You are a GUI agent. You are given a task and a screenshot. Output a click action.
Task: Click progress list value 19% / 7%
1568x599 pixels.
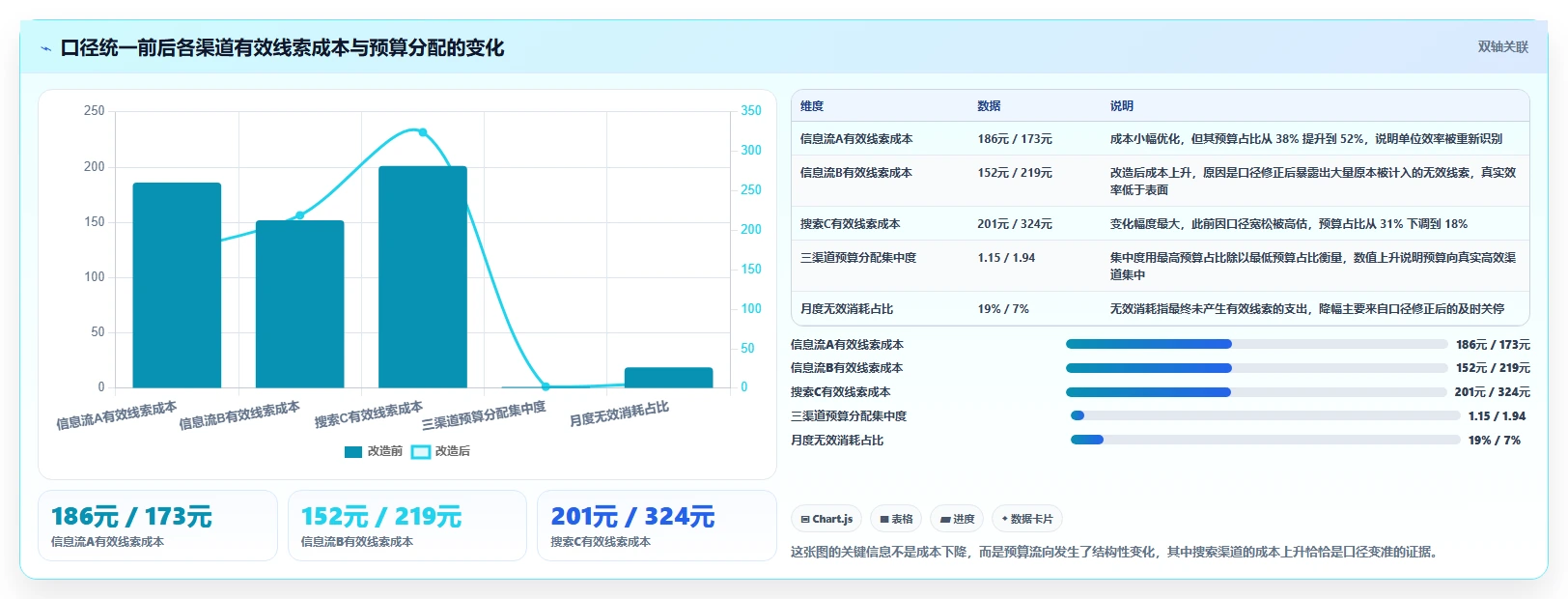tap(1495, 441)
